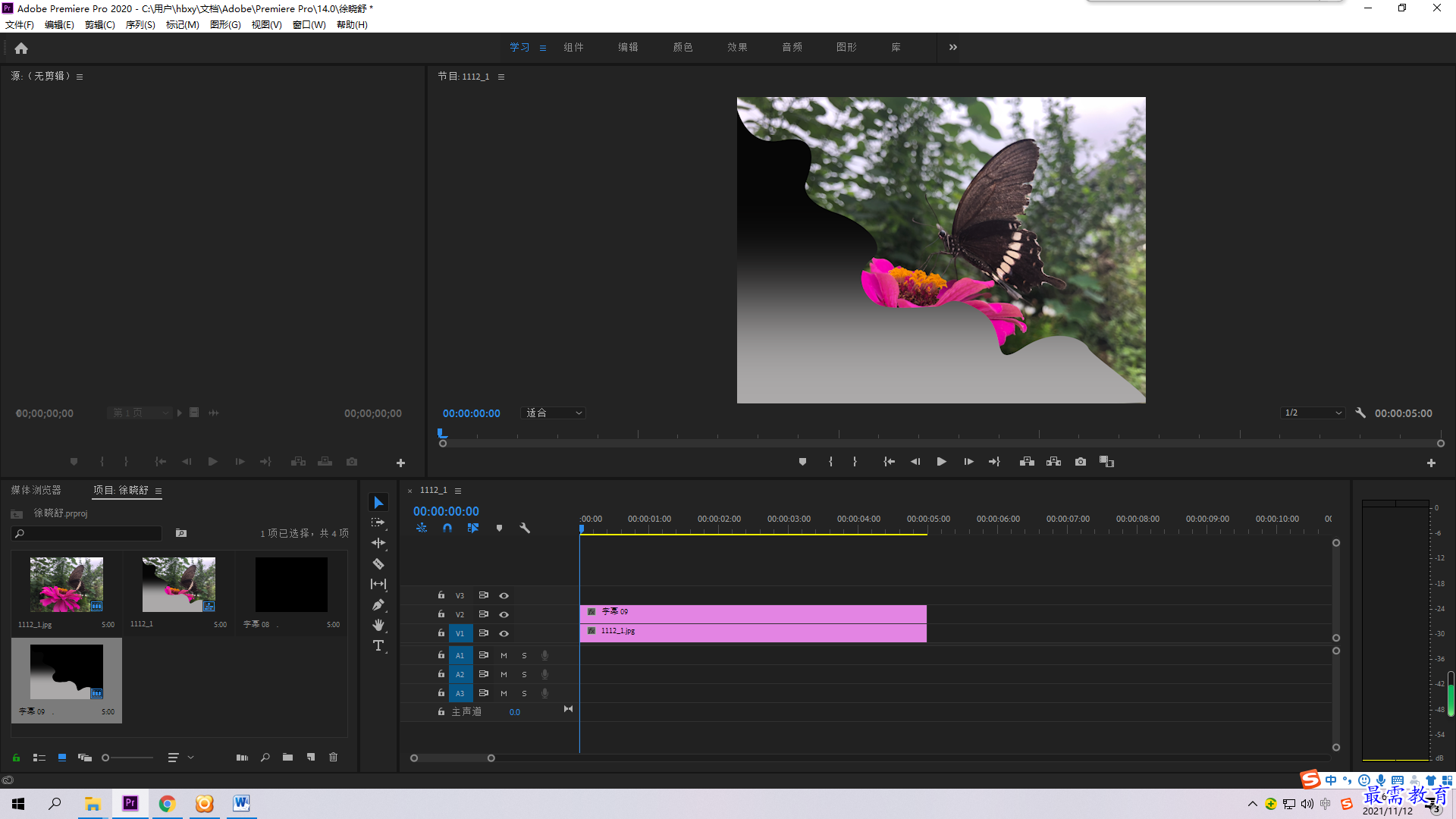This screenshot has width=1456, height=819.
Task: Delete selected item with trash icon
Action: pos(333,757)
